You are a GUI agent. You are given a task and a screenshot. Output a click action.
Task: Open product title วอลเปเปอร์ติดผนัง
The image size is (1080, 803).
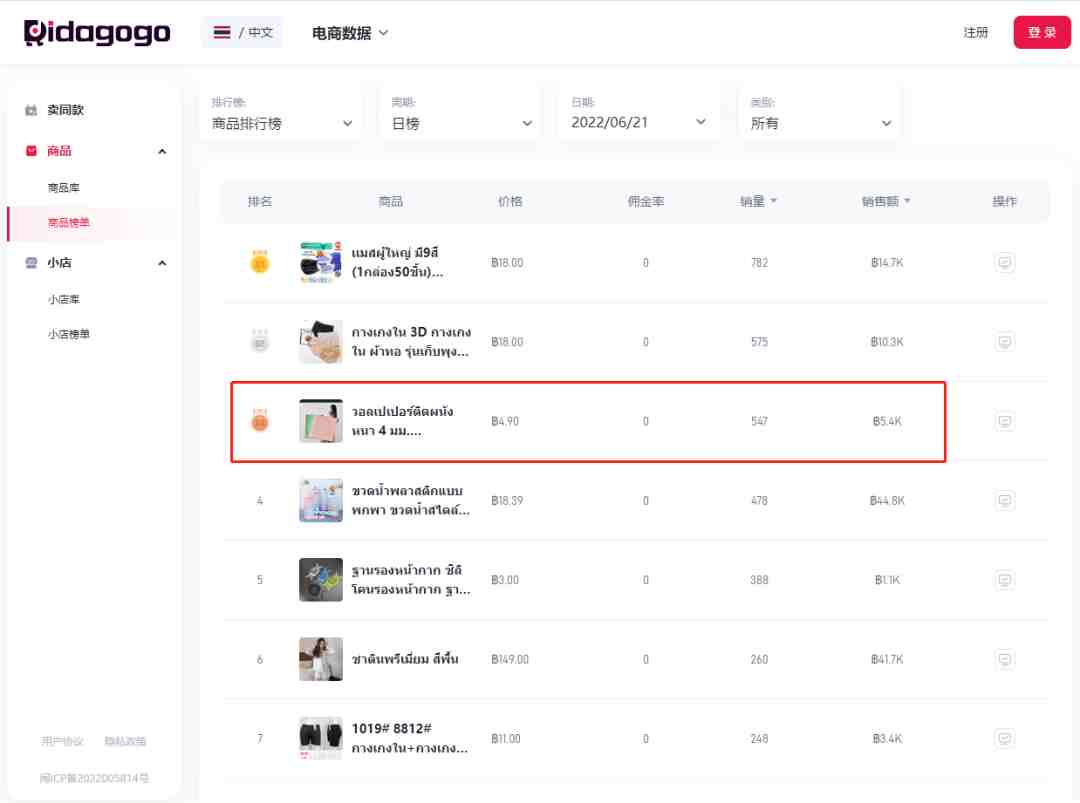(402, 421)
